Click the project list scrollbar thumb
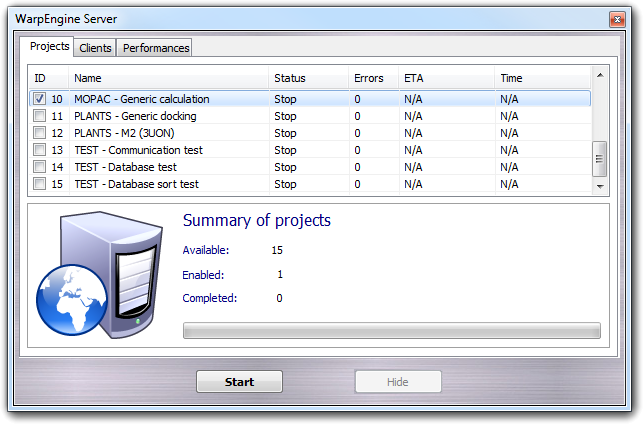This screenshot has height=424, width=643. coord(600,157)
